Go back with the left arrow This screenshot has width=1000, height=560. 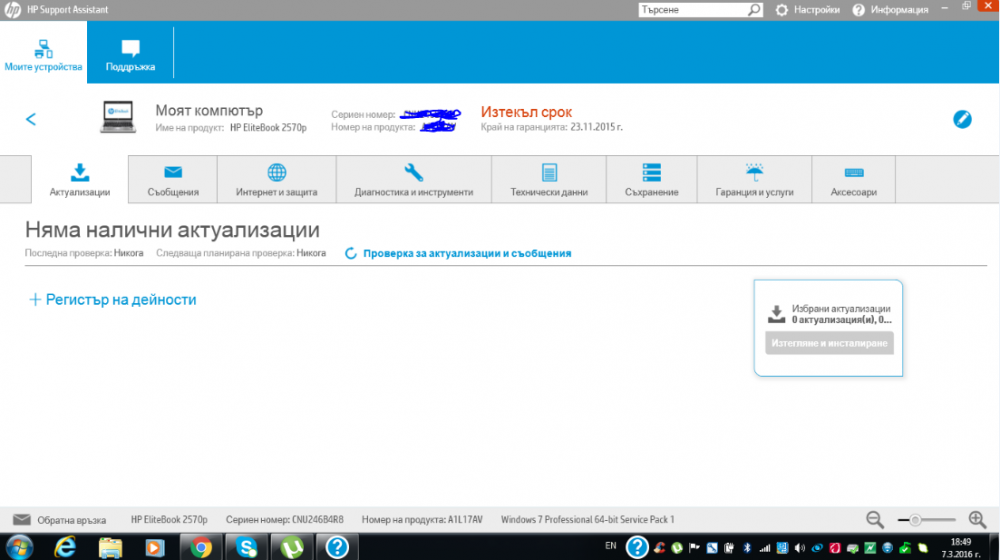(31, 119)
